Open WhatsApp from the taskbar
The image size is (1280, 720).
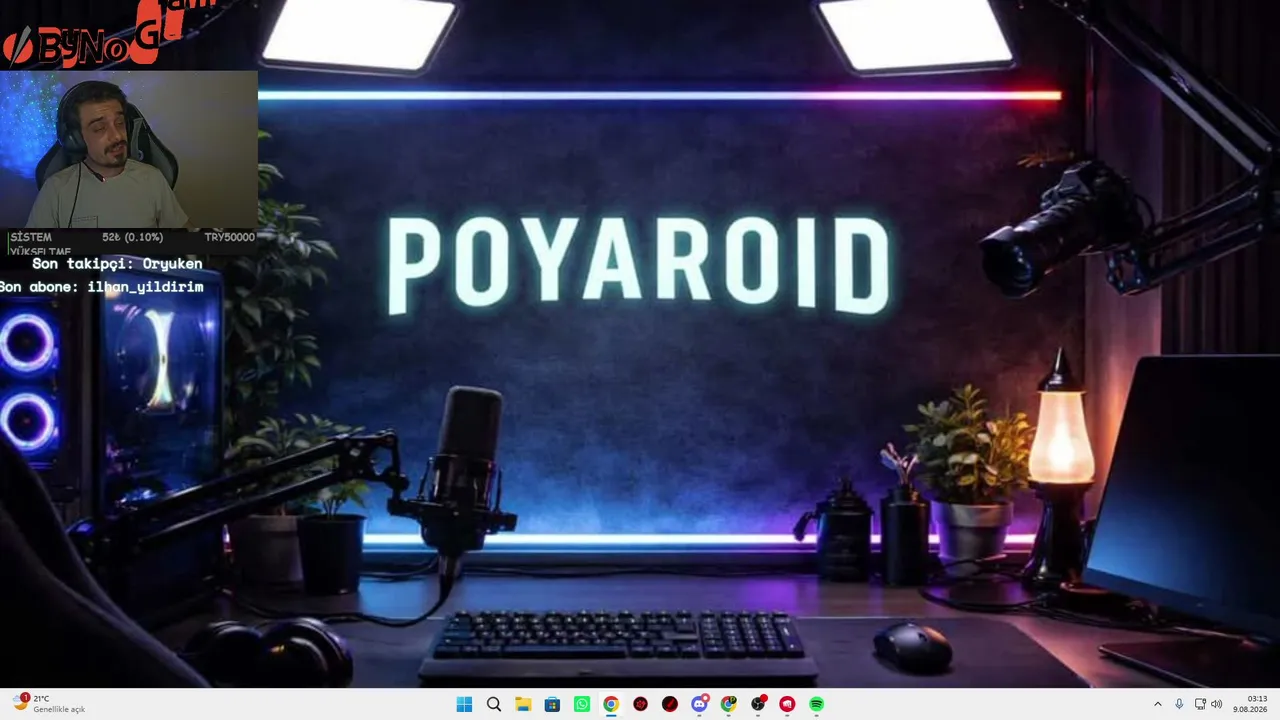pos(582,704)
